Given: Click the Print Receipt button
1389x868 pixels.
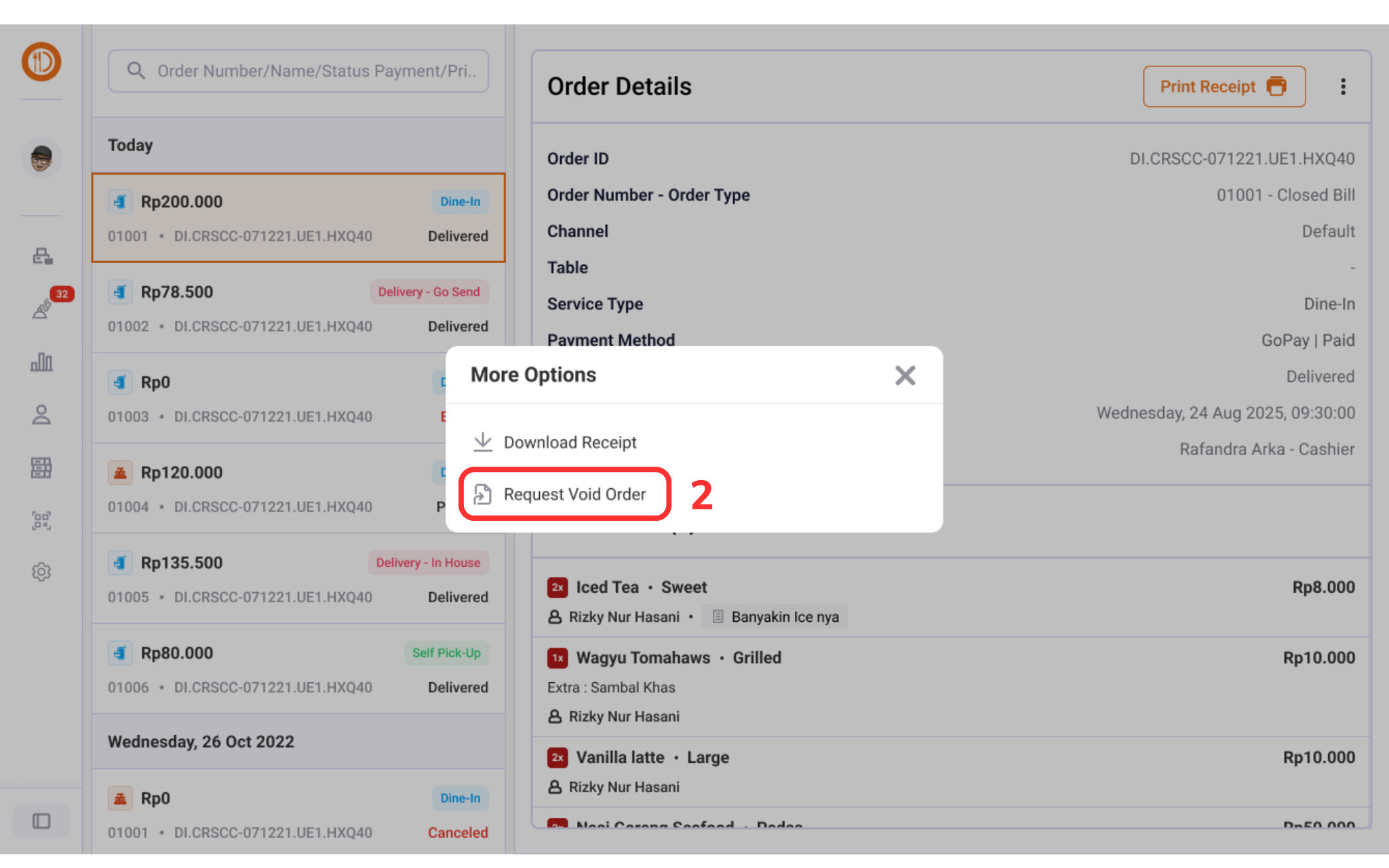Looking at the screenshot, I should tap(1224, 87).
